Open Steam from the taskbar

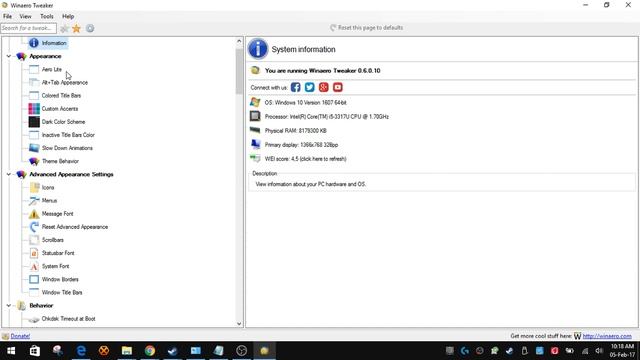coord(173,351)
